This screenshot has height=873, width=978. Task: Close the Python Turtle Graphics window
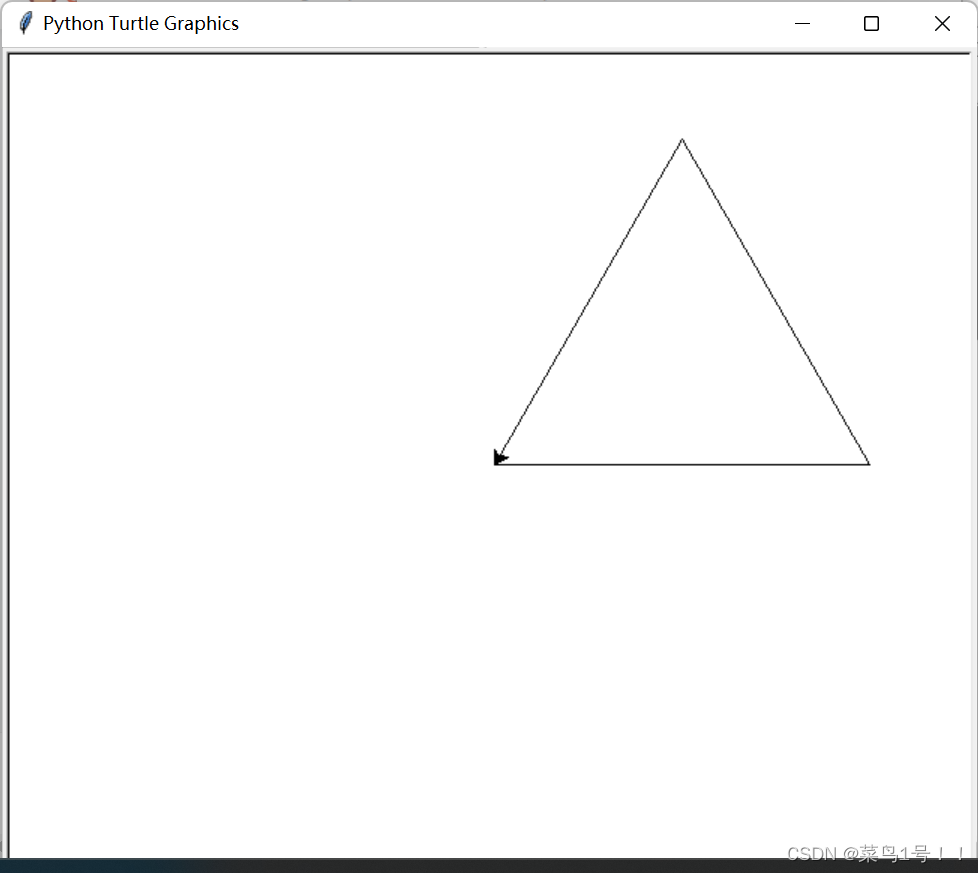click(942, 24)
